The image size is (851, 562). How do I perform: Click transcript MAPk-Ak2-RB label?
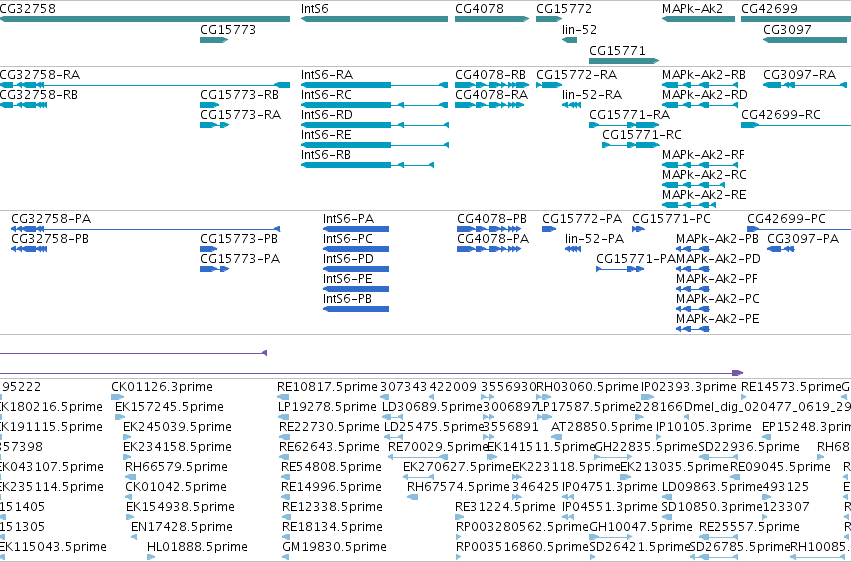pos(704,74)
